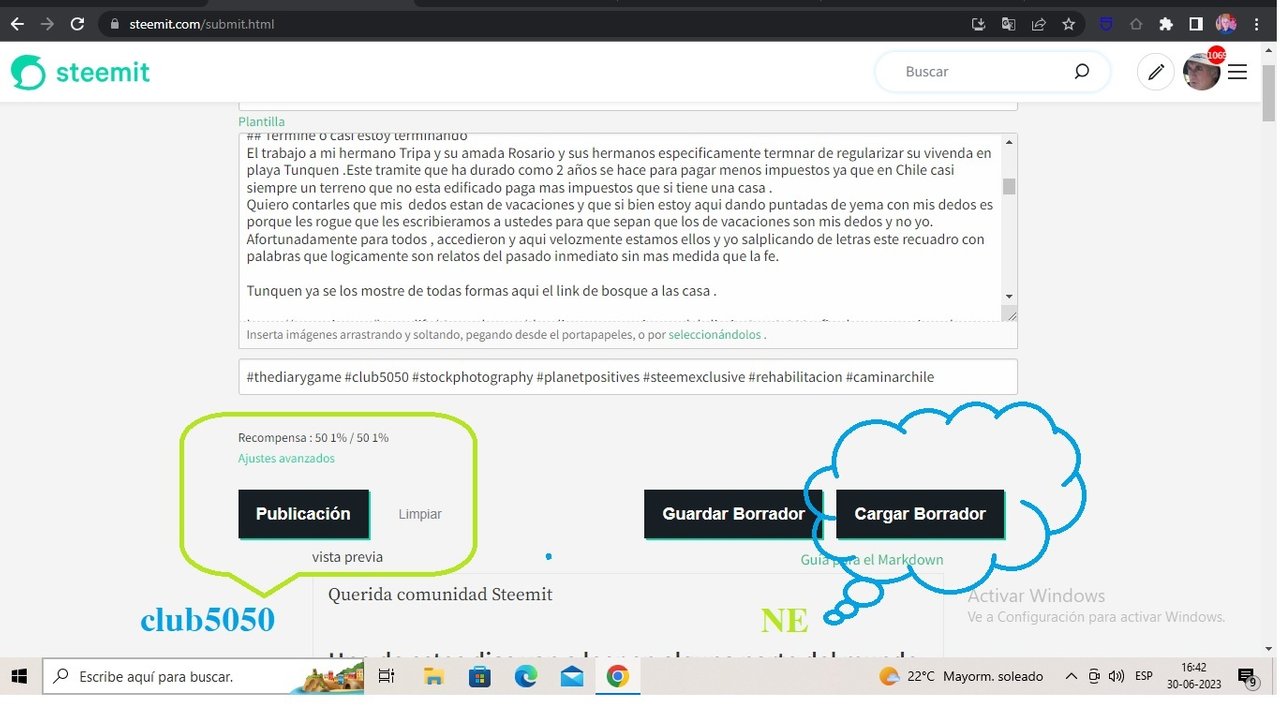
Task: Go to the steemit home logo
Action: [x=80, y=72]
